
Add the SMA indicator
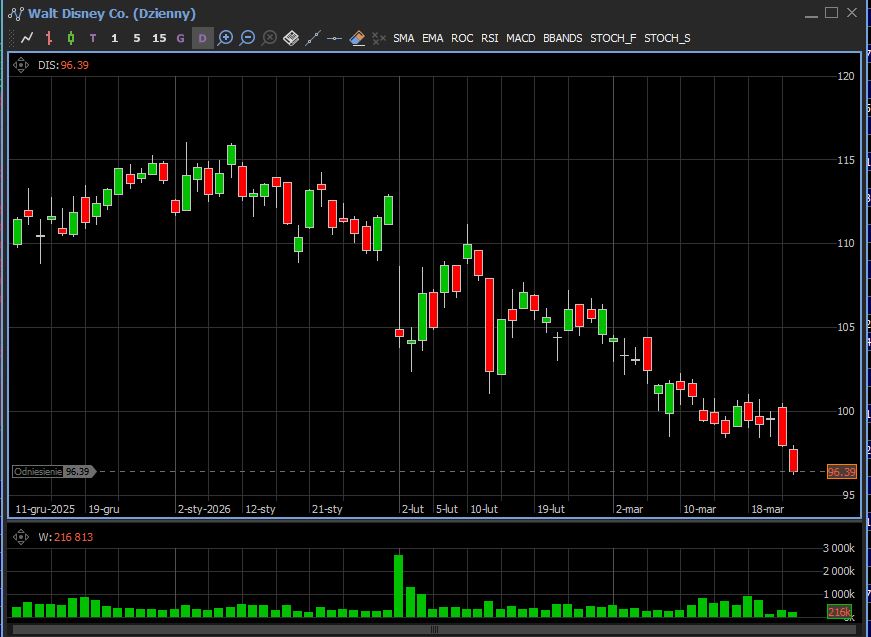403,38
